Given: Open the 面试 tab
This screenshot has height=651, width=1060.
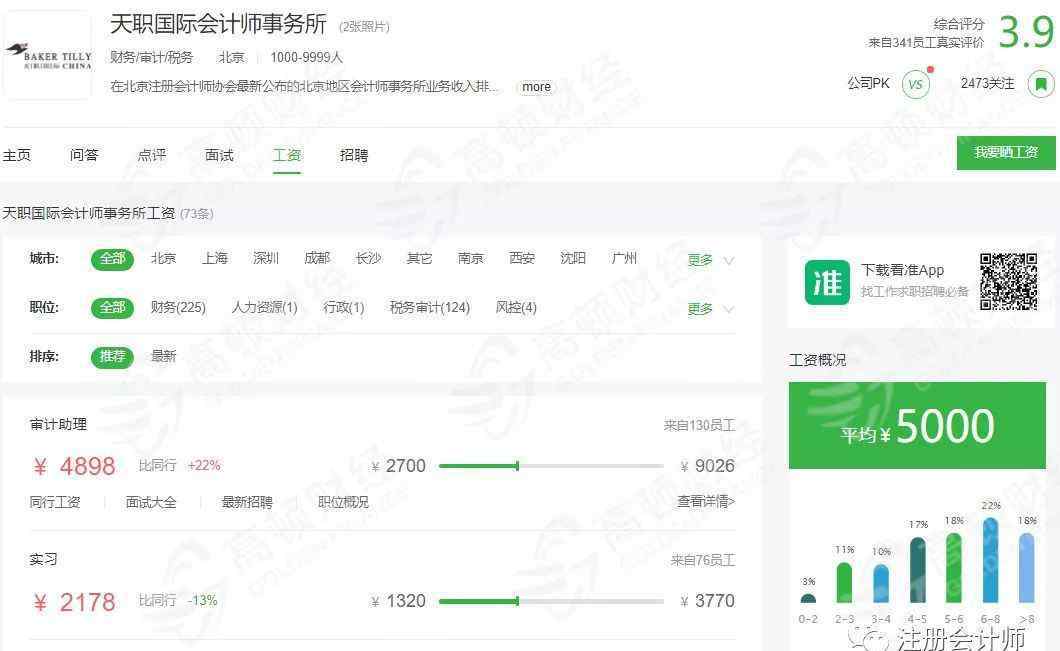Looking at the screenshot, I should 219,155.
